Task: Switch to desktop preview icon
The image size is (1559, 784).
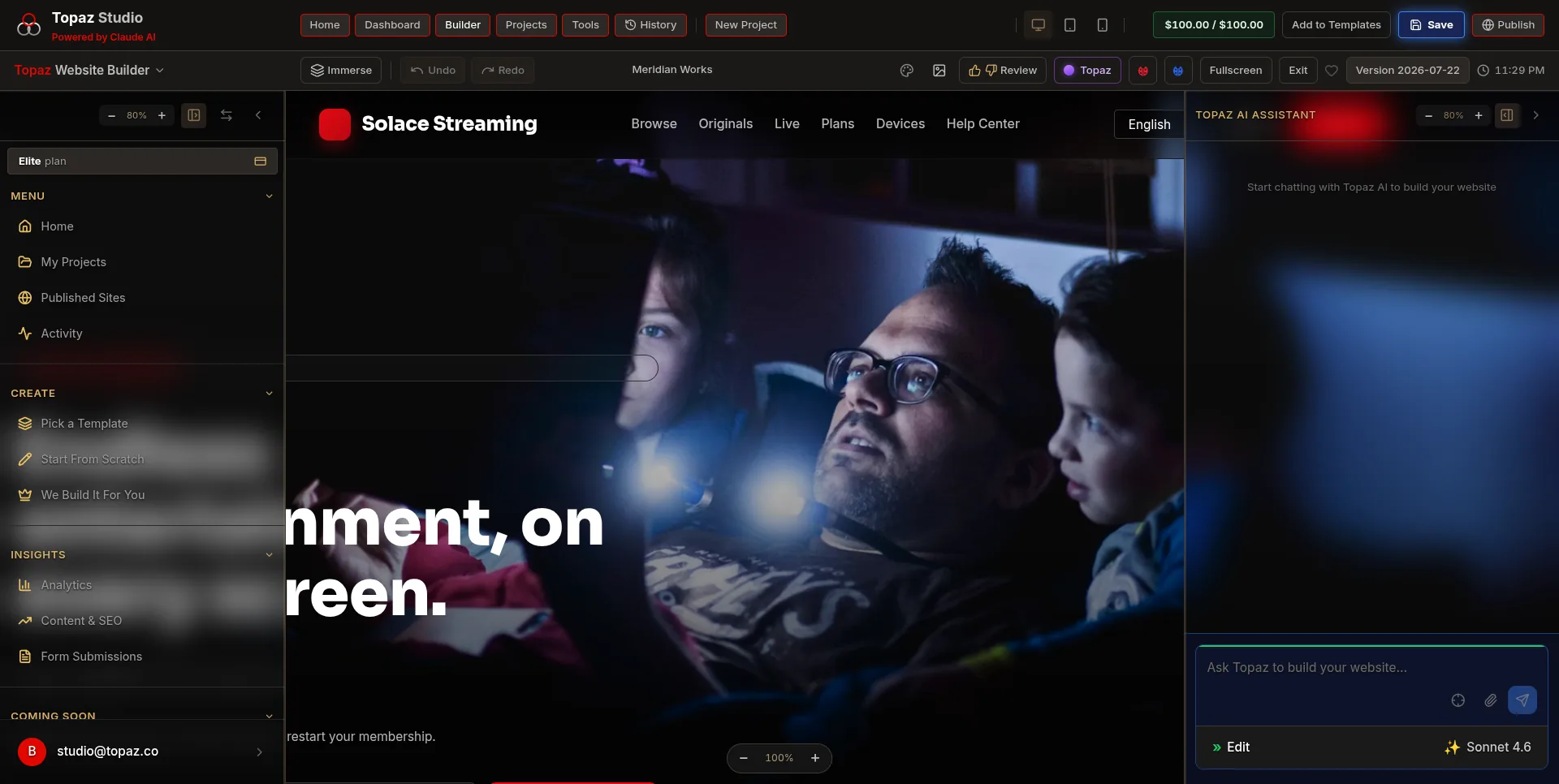Action: coord(1038,25)
